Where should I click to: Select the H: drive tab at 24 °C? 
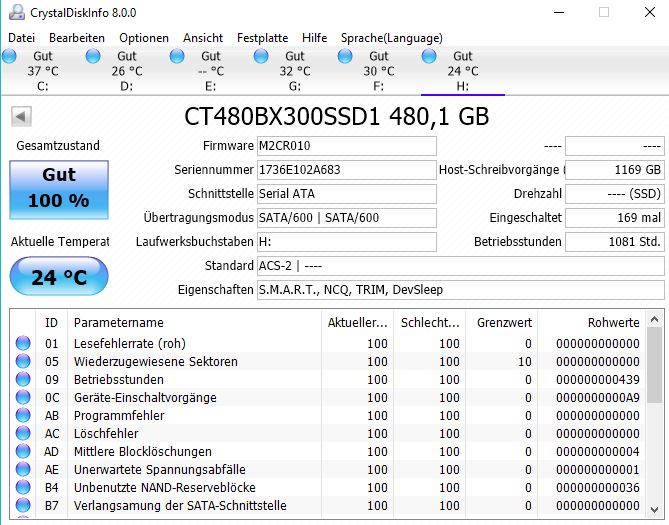click(x=462, y=71)
